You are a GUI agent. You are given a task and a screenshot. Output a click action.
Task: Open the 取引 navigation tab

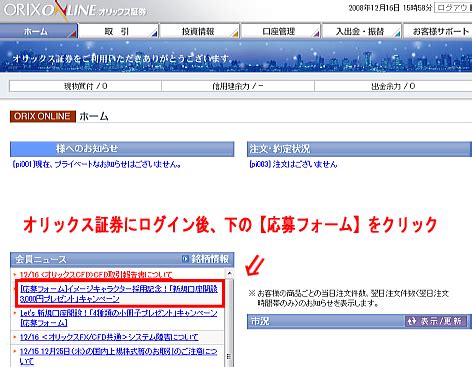(x=118, y=31)
